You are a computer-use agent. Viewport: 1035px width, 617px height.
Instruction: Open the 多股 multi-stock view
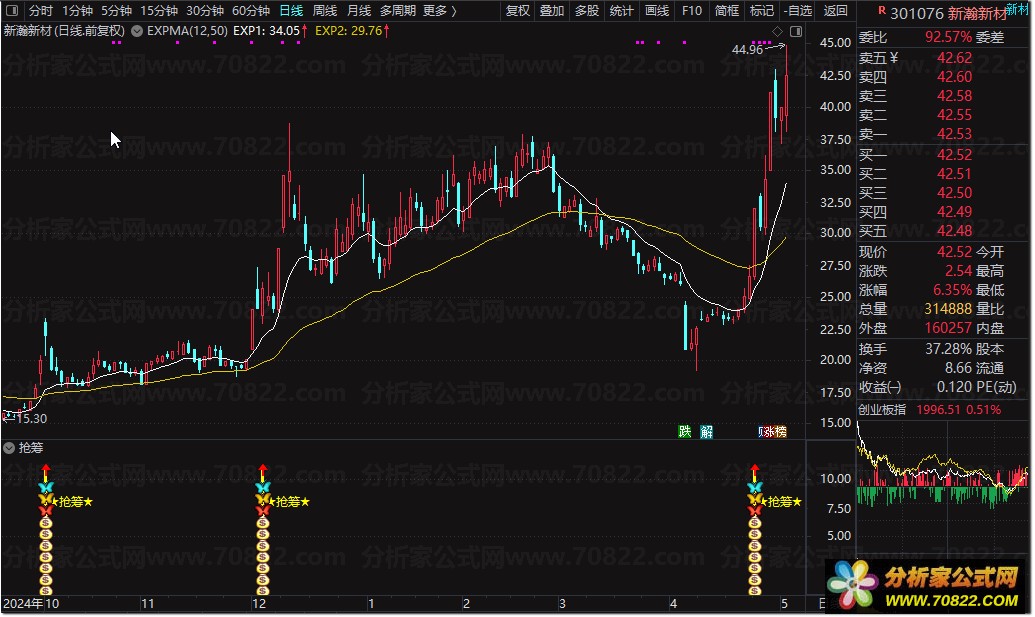point(587,11)
